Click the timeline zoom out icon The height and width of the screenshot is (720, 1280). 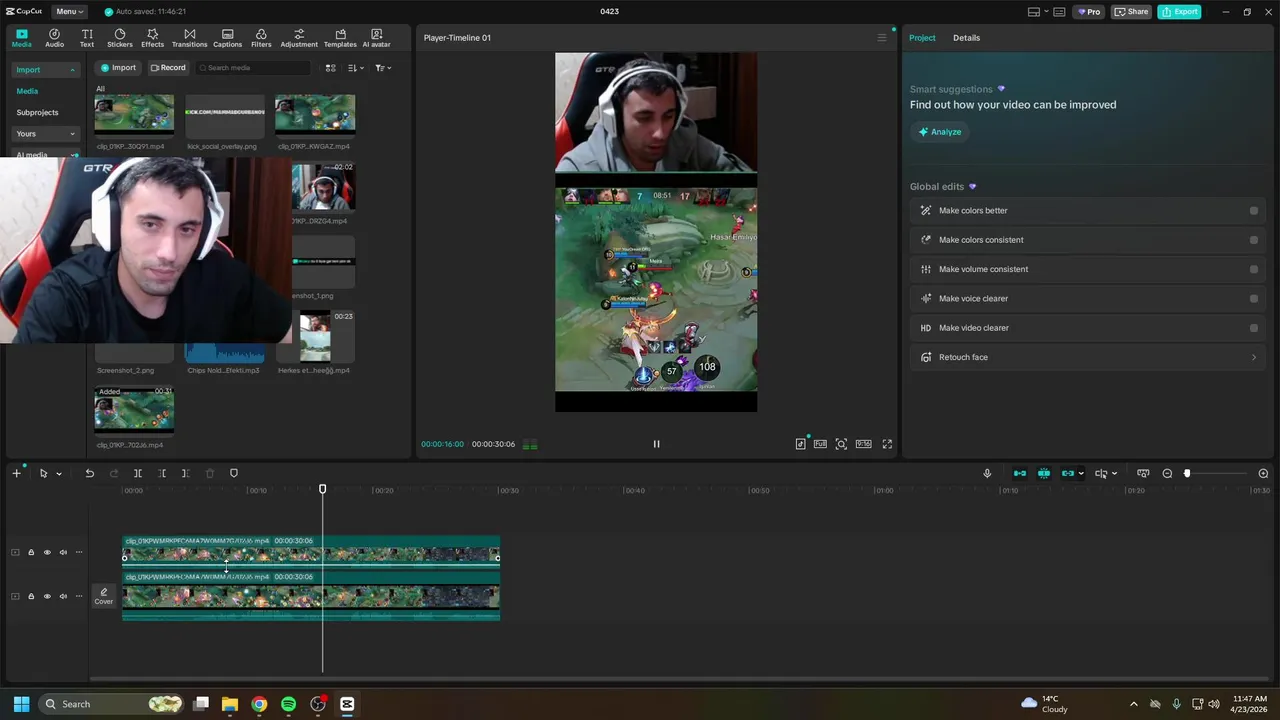coord(1167,473)
